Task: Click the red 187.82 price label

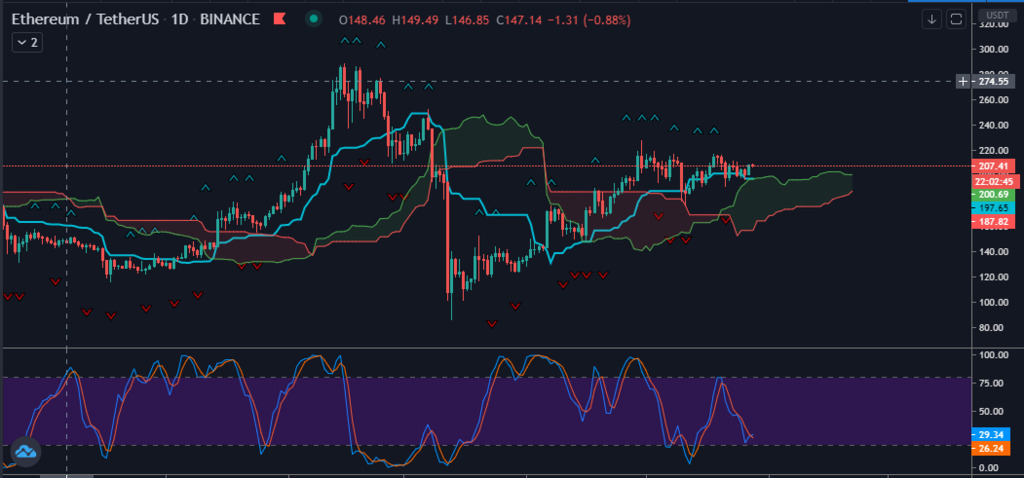Action: tap(996, 221)
